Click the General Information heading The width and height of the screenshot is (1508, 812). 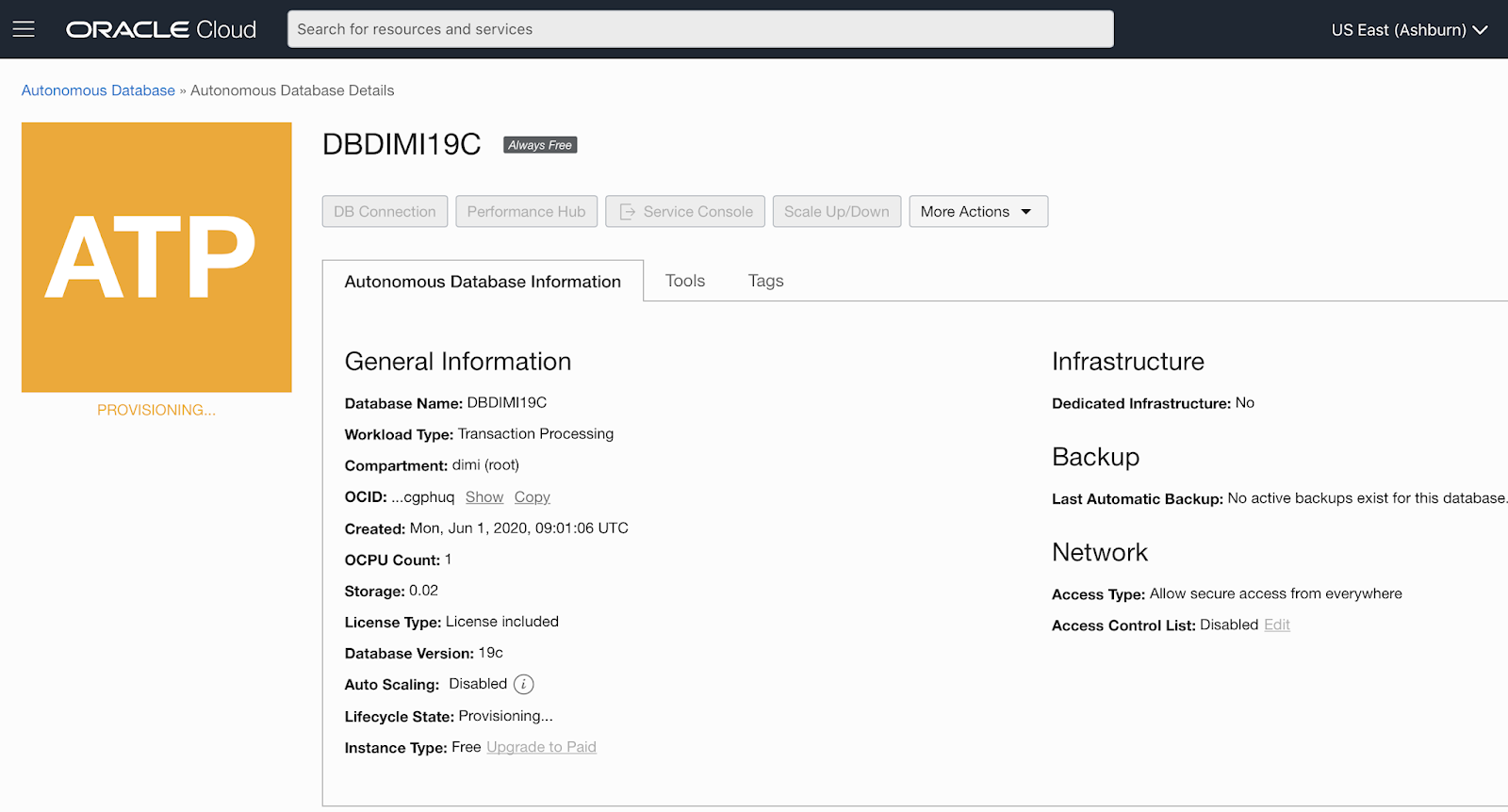coord(458,362)
